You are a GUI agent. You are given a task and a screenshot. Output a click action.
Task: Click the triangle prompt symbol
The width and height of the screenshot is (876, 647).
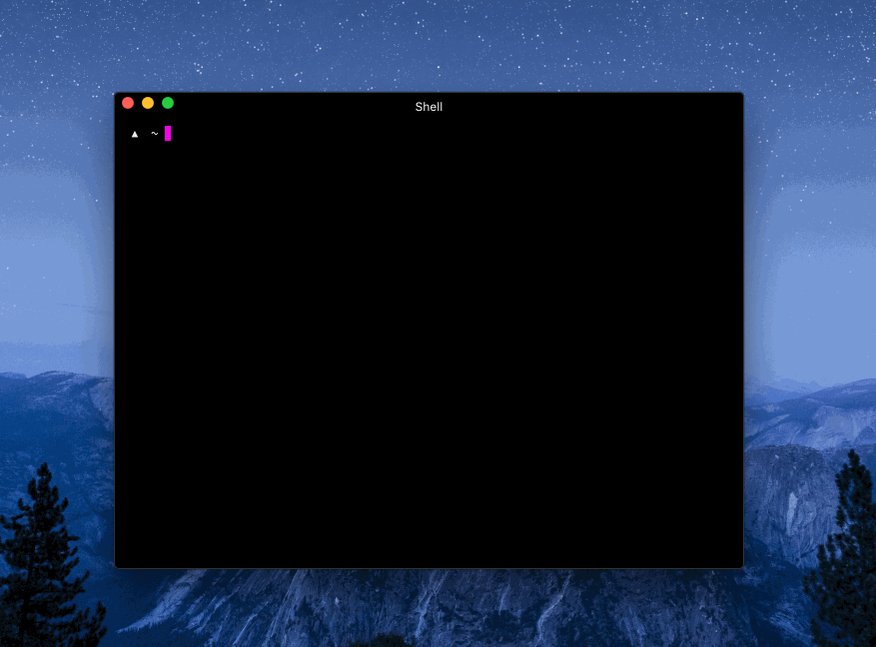(135, 134)
